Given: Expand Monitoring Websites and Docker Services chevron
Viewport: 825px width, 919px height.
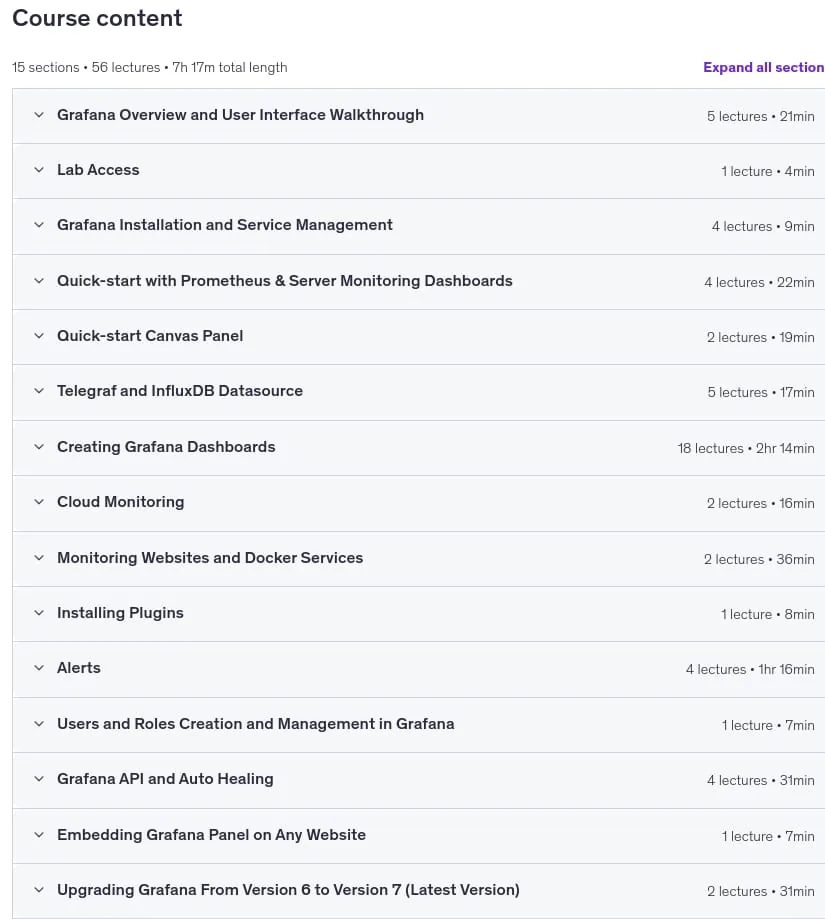Looking at the screenshot, I should click(x=39, y=557).
